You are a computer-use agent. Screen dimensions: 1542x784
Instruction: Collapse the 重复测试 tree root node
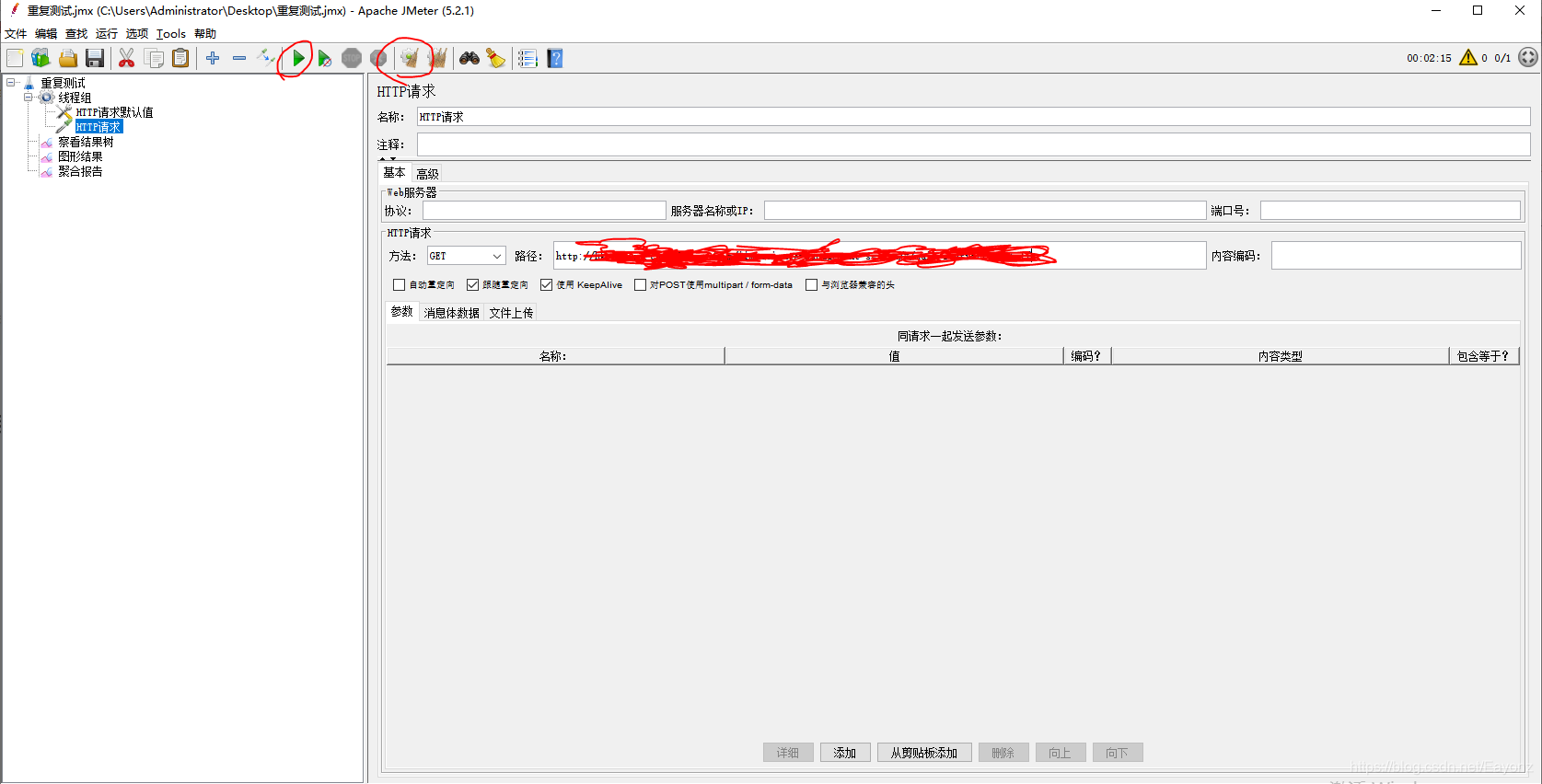coord(11,83)
